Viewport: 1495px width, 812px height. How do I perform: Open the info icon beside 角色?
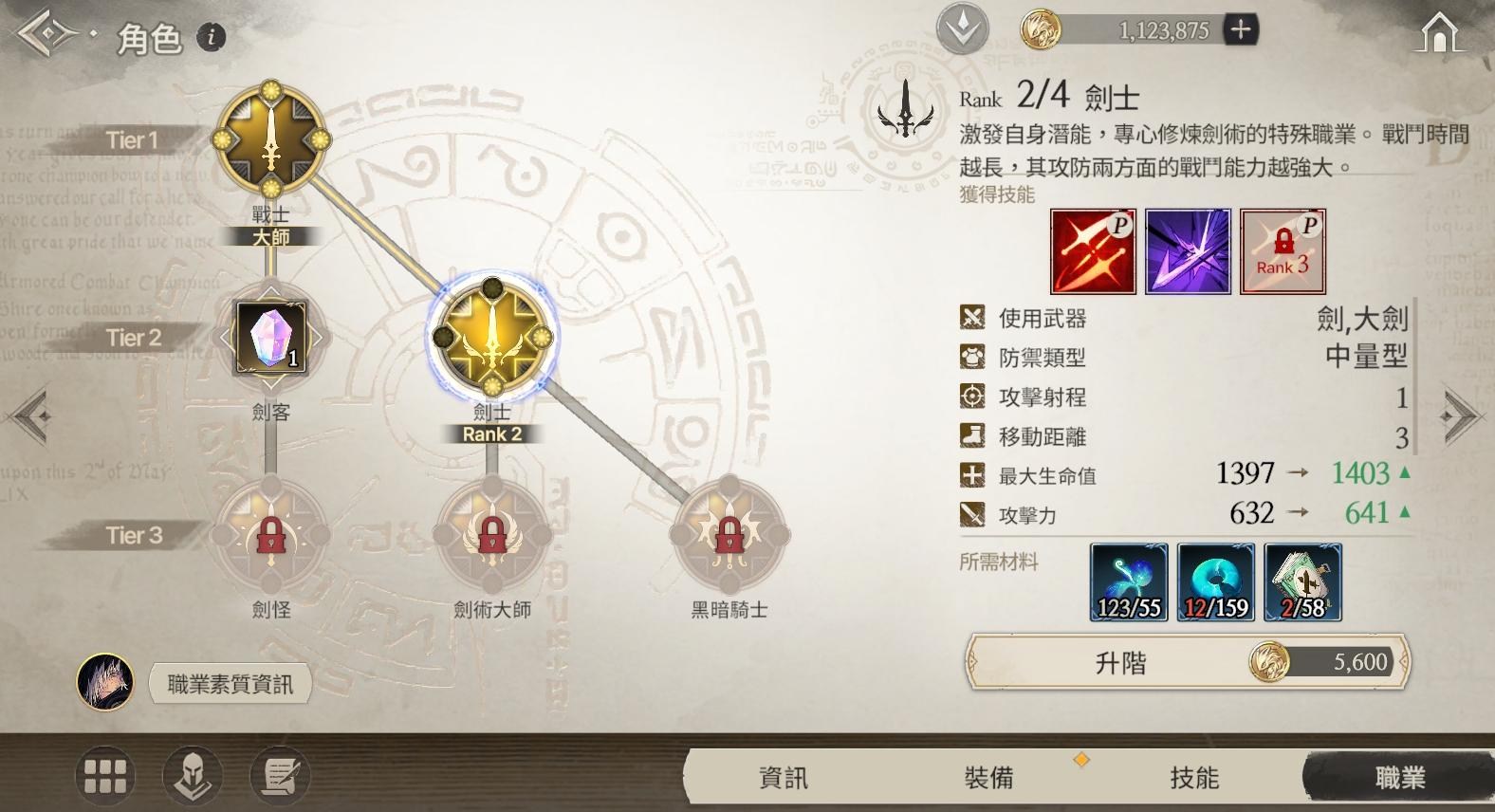[211, 37]
